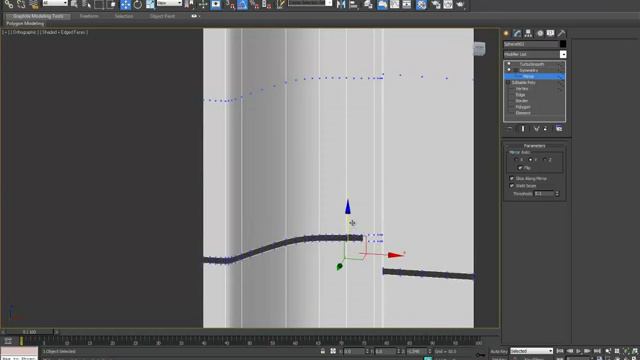Open the Modify command panel tab

tap(517, 33)
